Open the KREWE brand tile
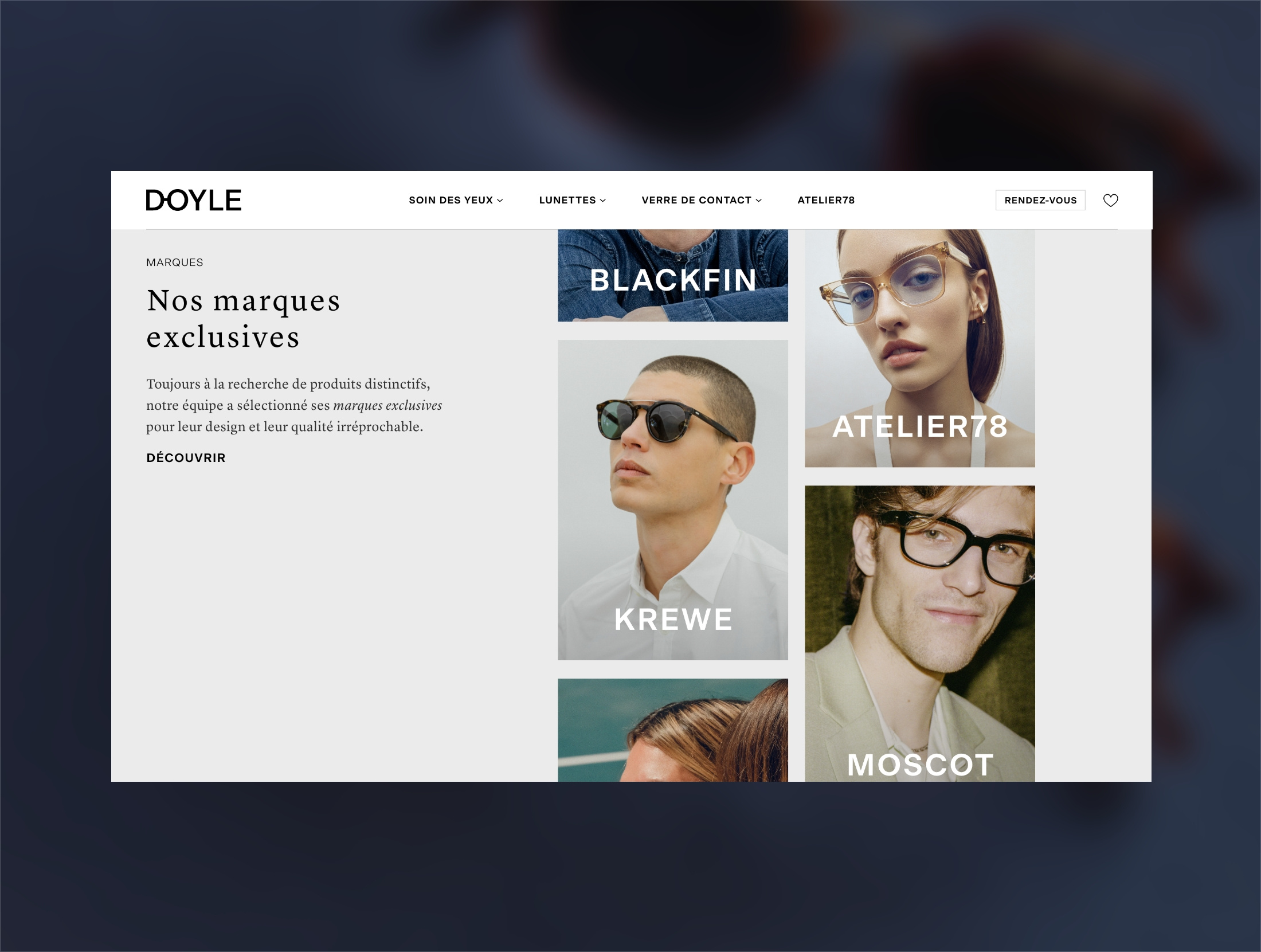This screenshot has width=1261, height=952. [672, 499]
